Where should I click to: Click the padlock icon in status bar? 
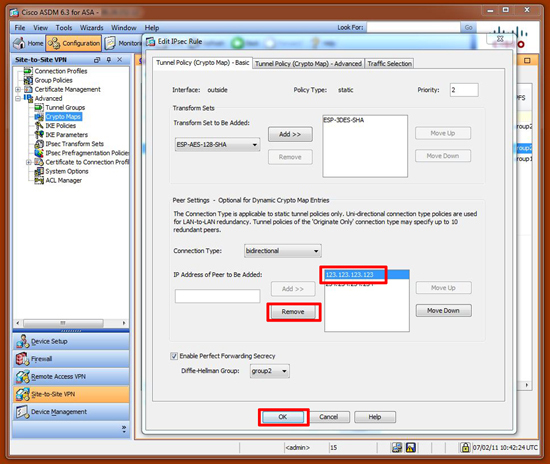[x=465, y=447]
